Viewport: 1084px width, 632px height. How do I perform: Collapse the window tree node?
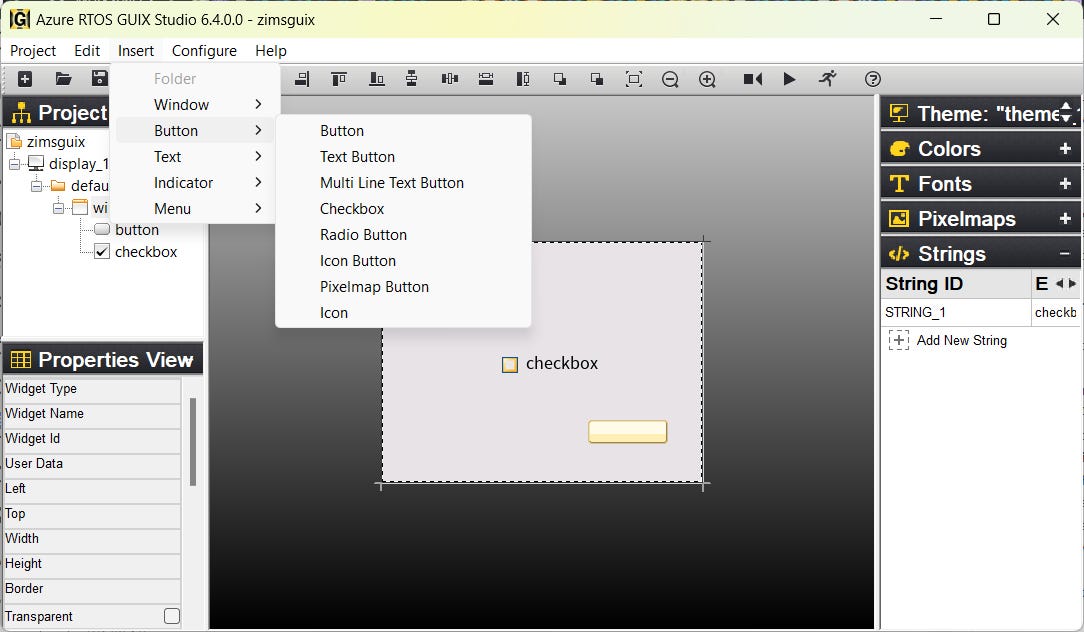[x=58, y=208]
